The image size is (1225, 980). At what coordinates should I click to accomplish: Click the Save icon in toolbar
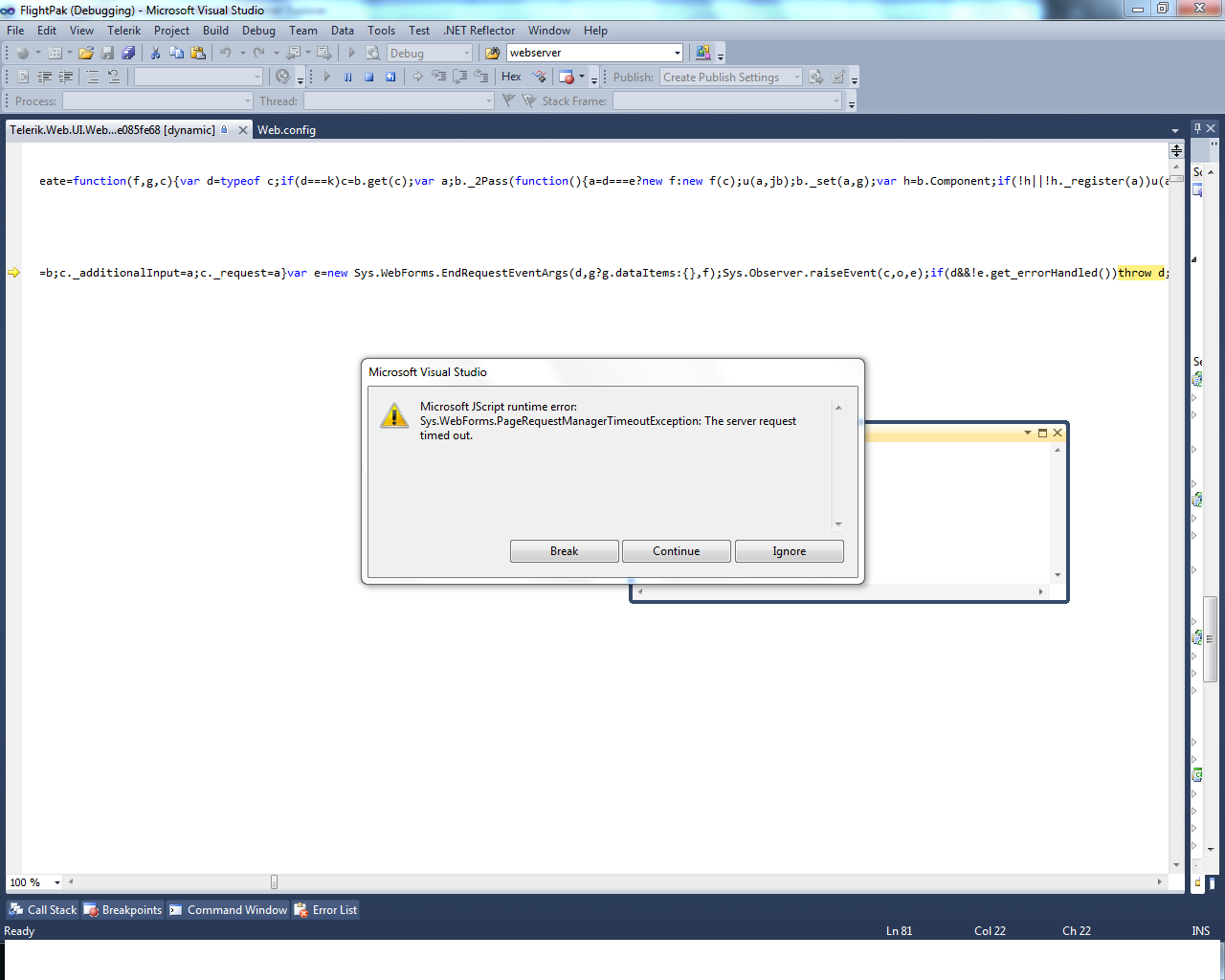(x=107, y=54)
